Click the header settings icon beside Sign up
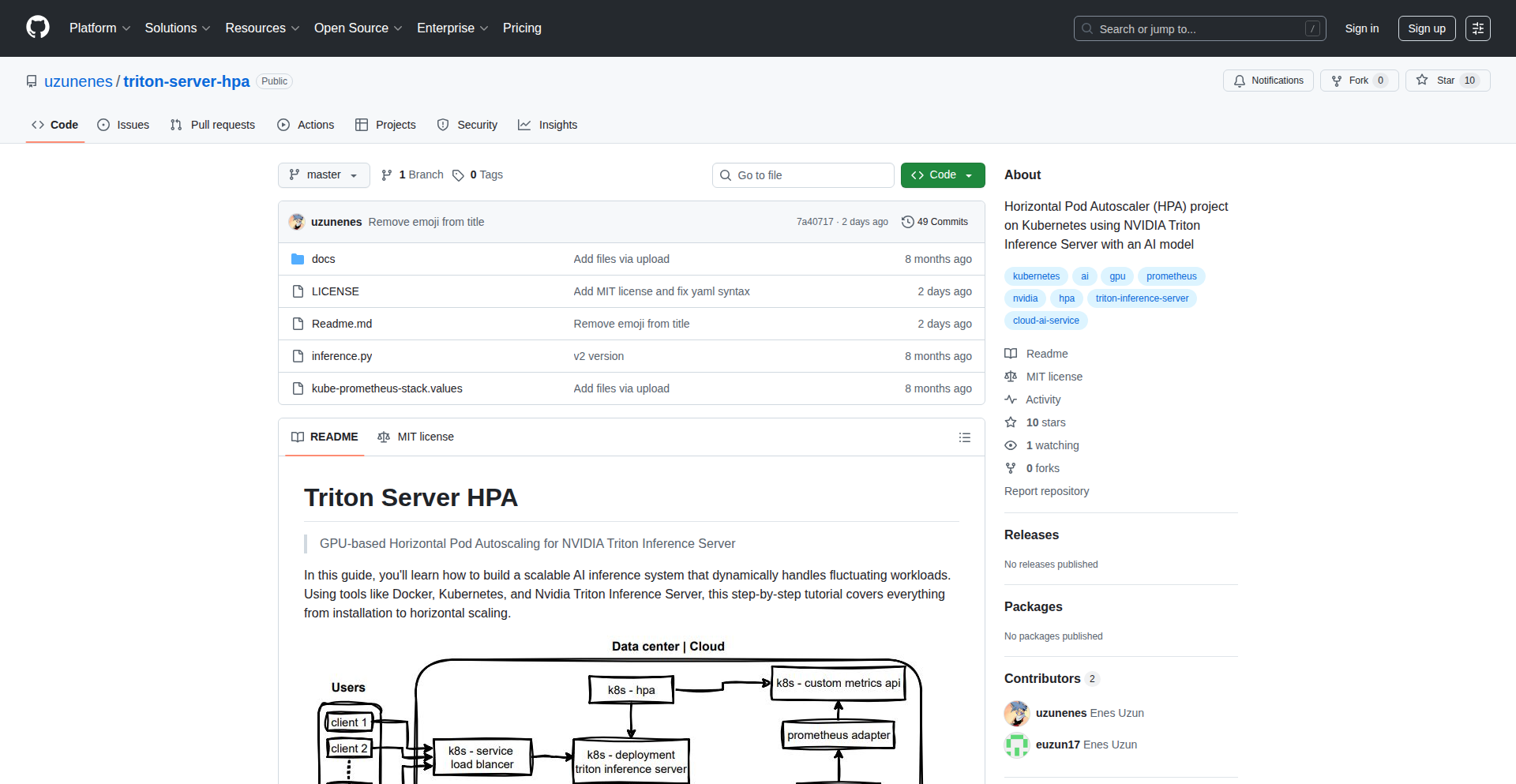 tap(1477, 28)
